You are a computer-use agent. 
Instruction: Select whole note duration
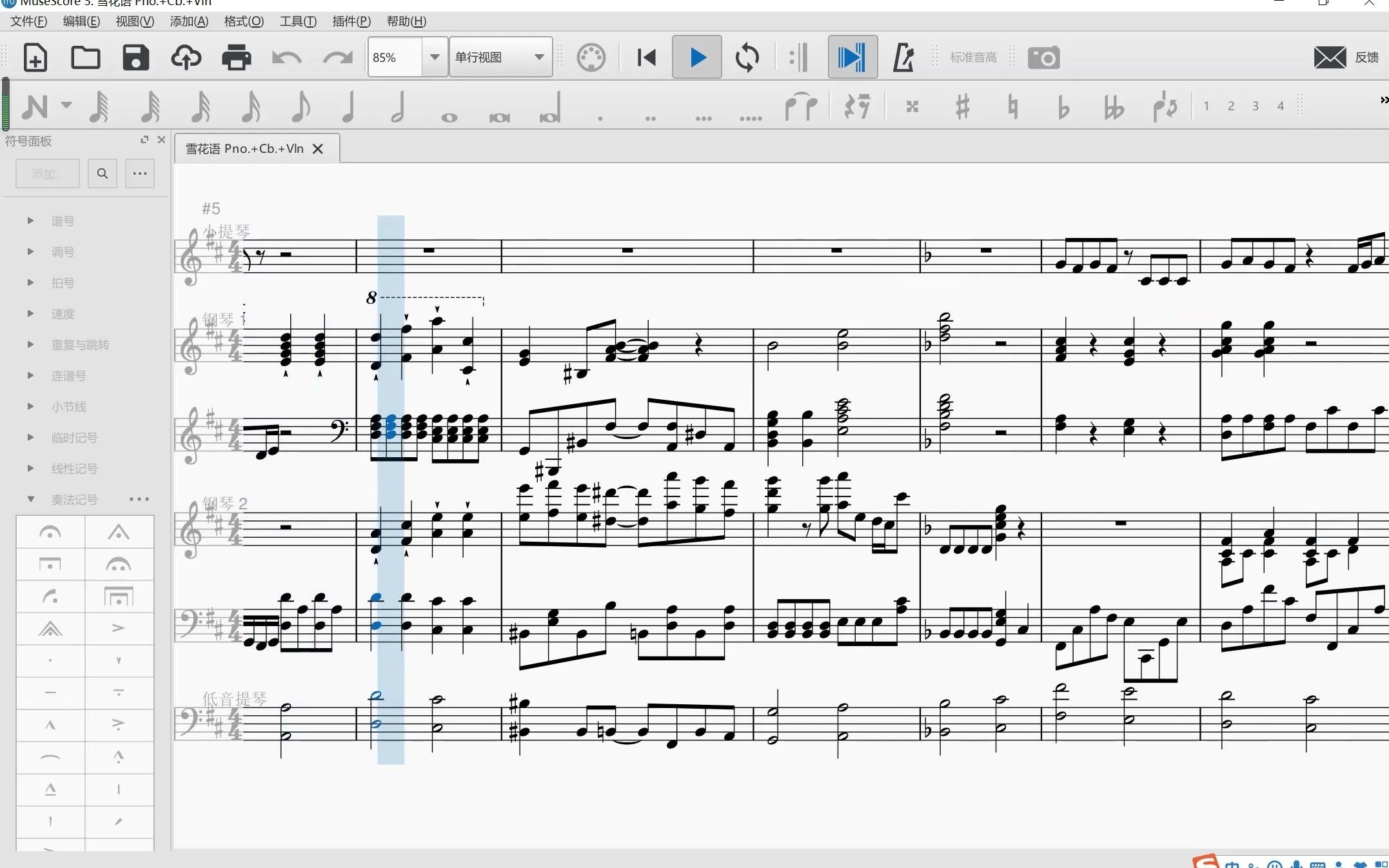(449, 117)
